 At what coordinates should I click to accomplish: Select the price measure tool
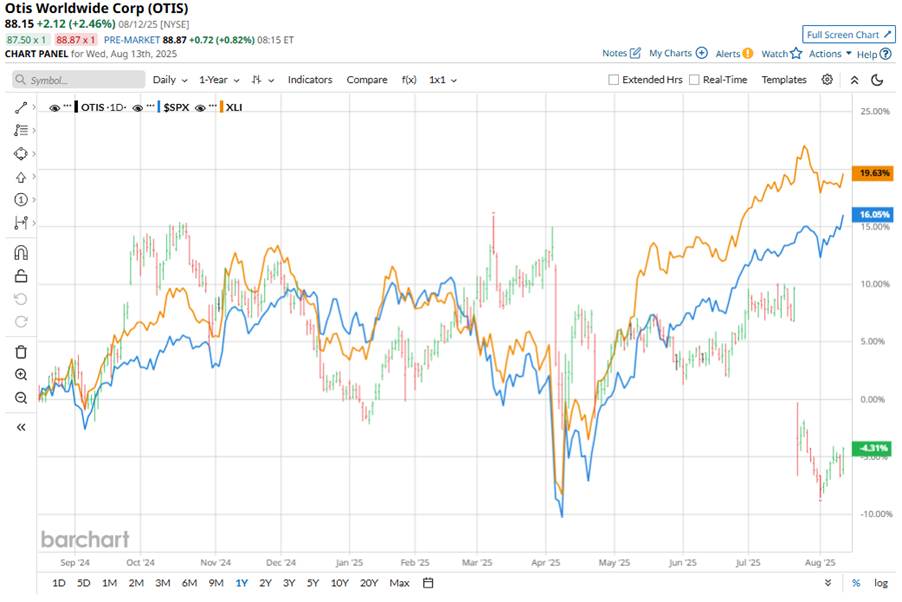pos(21,223)
